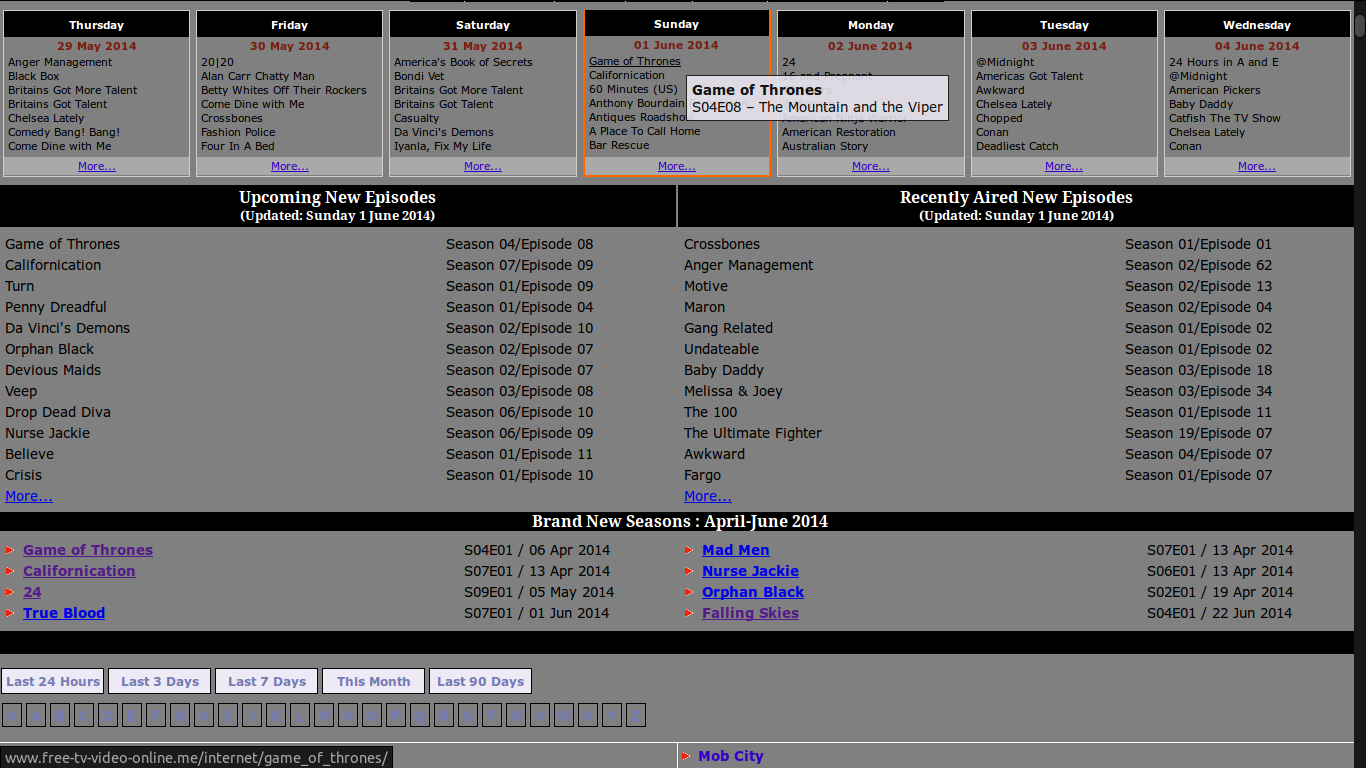This screenshot has width=1366, height=768.
Task: Open the Californication link under Brand New Seasons
Action: 79,571
